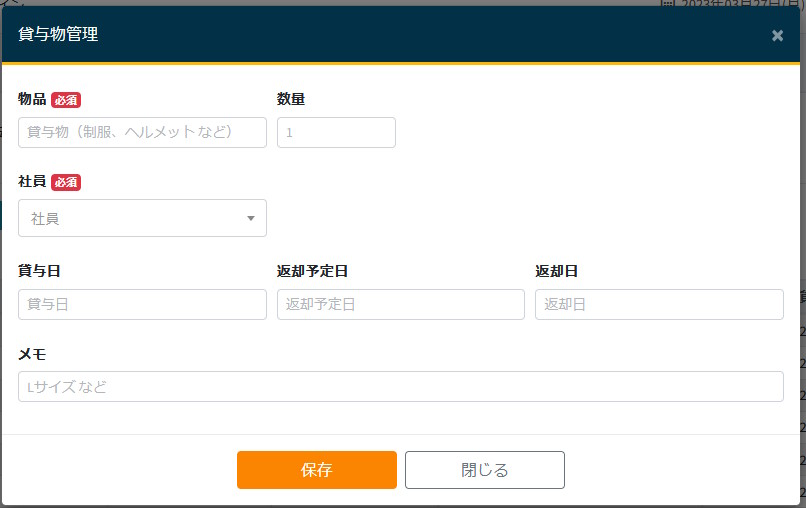Click the メモ field label
The height and width of the screenshot is (508, 806).
[x=32, y=354]
